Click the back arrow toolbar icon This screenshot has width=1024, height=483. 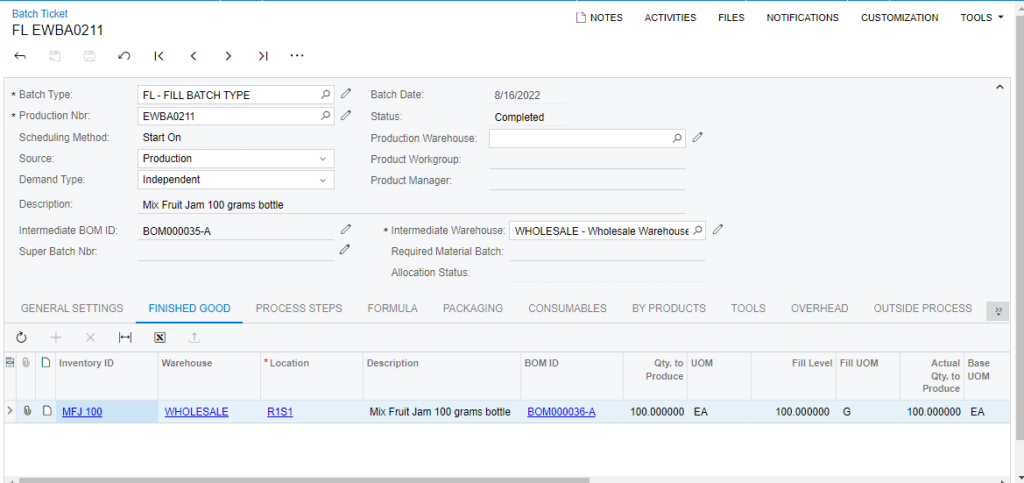[x=20, y=56]
